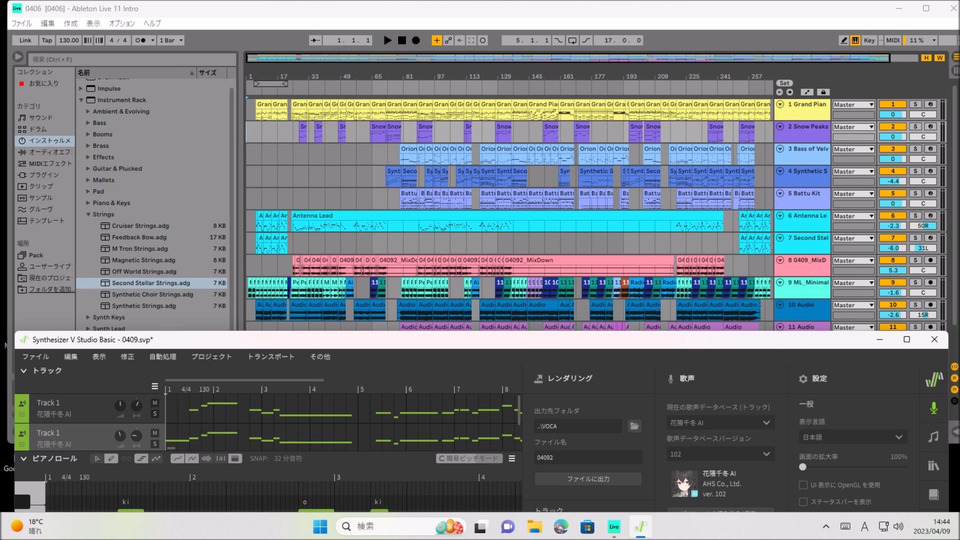Click the Tap tempo button

click(x=47, y=40)
